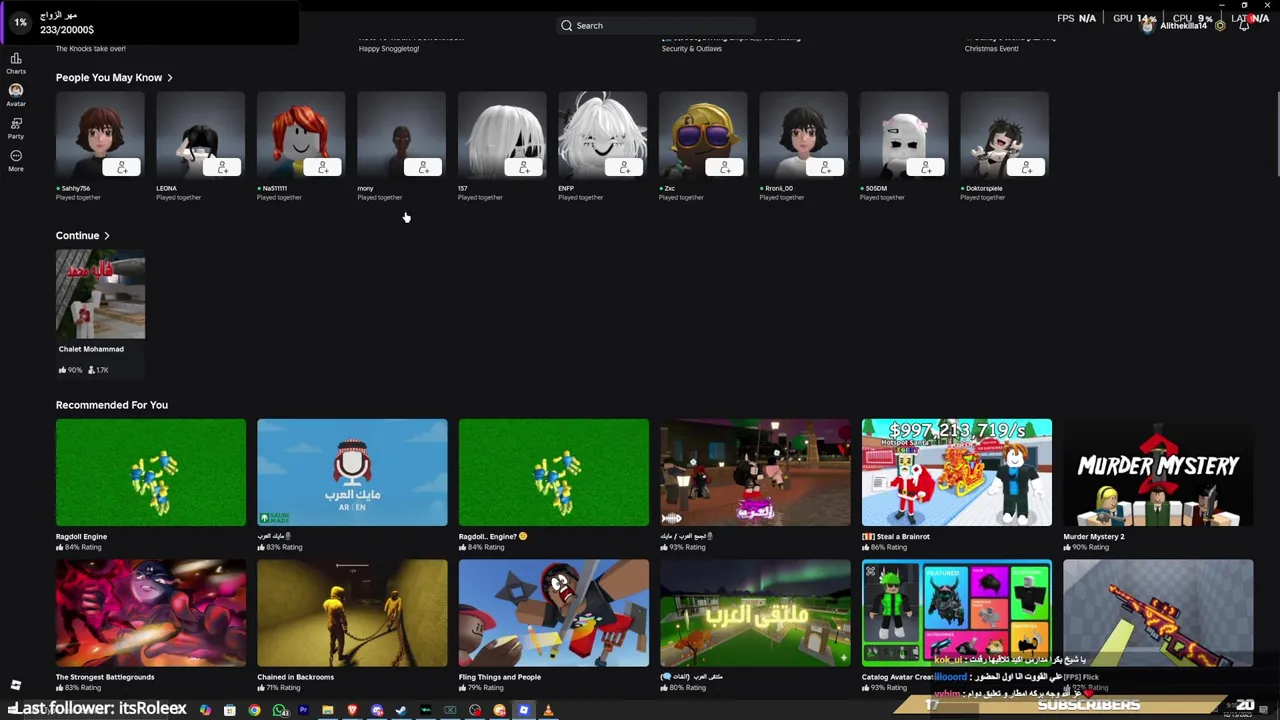Viewport: 1280px width, 720px height.
Task: Open the Chalet Mohammad game thumbnail
Action: (x=100, y=295)
